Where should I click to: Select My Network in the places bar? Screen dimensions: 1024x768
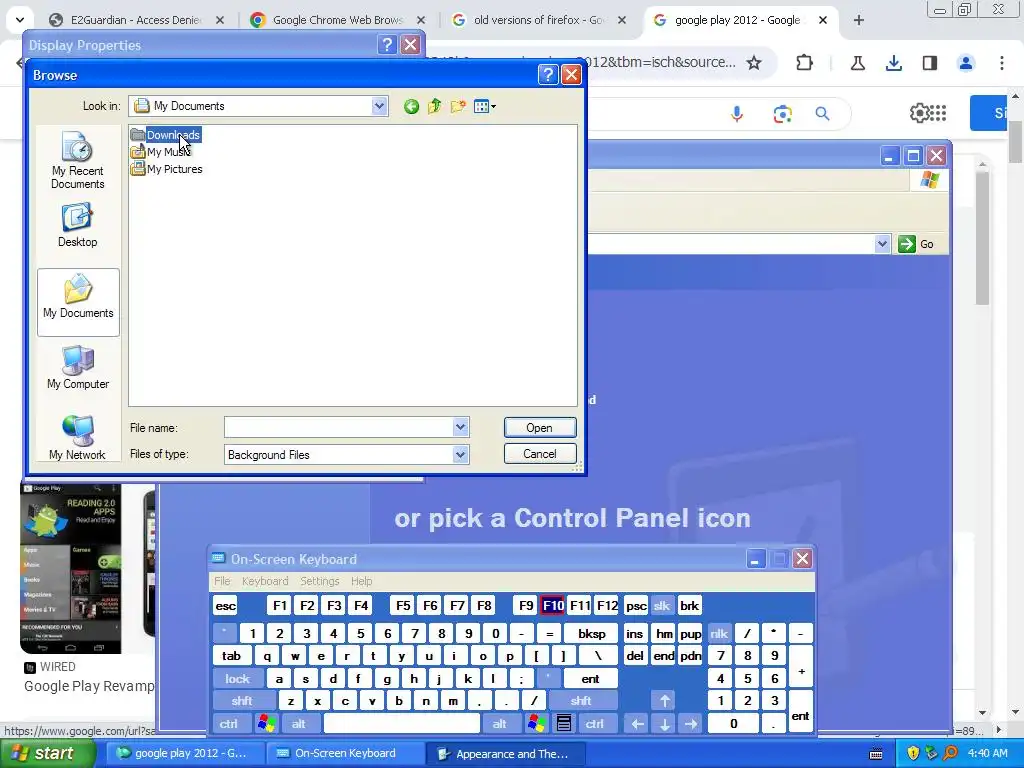coord(78,438)
